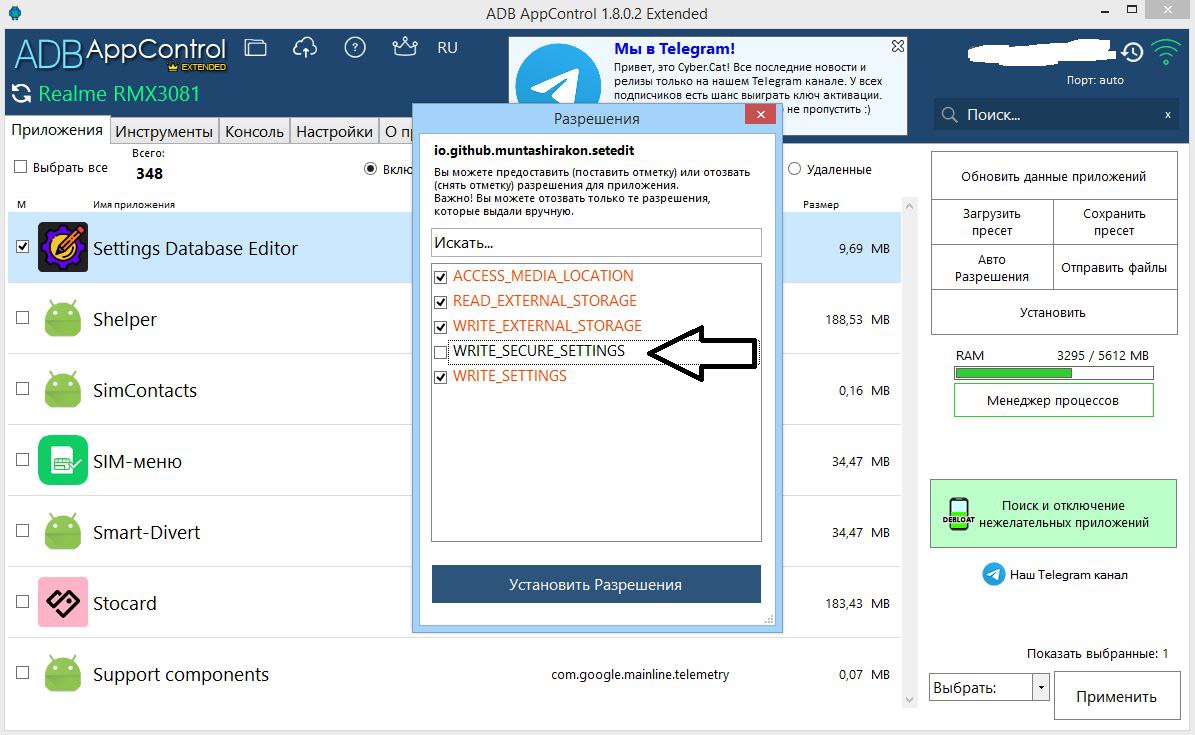The height and width of the screenshot is (735, 1195).
Task: Open the Наш Telegram канал link
Action: [1068, 575]
